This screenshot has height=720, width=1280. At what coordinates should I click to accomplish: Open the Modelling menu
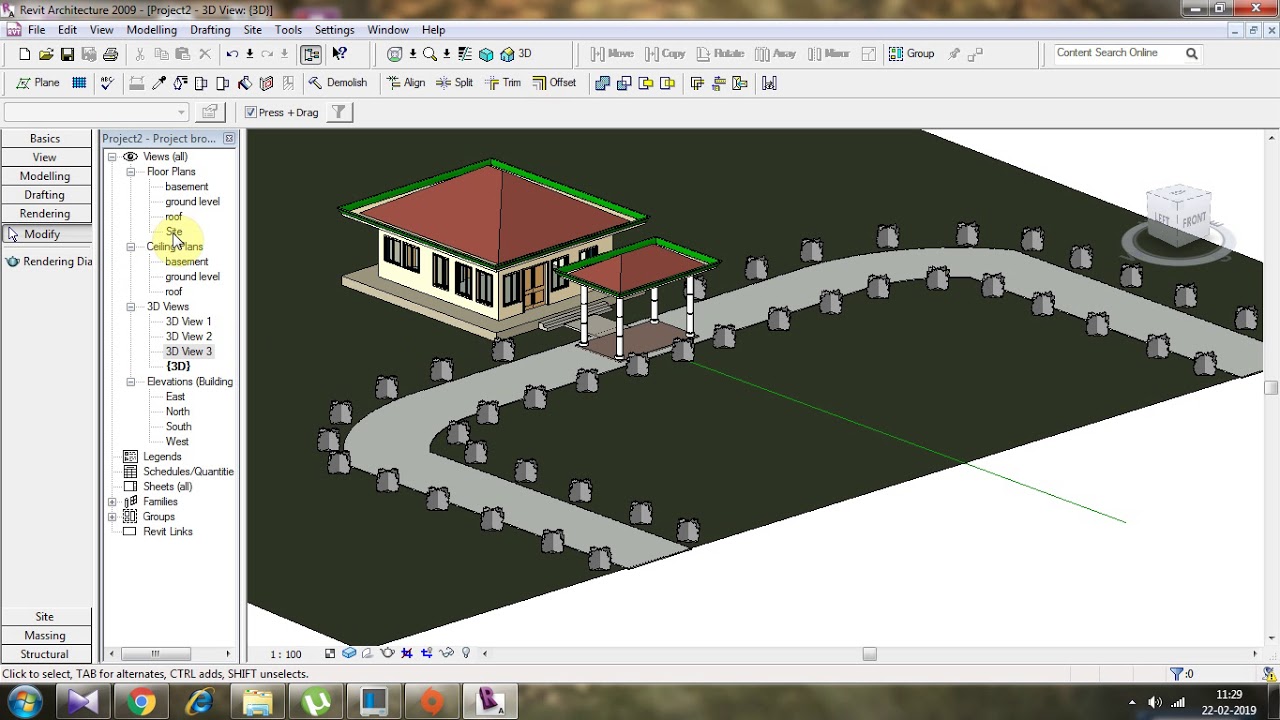(x=152, y=30)
